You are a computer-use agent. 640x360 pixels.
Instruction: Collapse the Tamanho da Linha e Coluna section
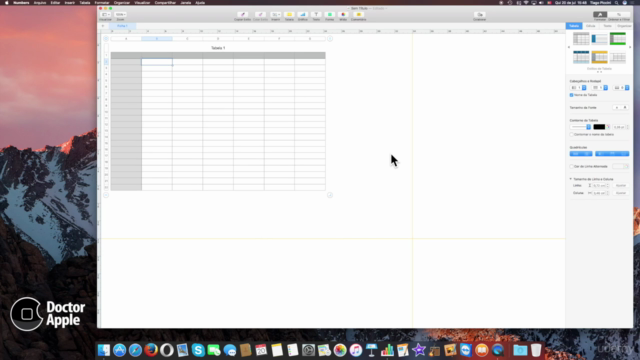click(571, 179)
